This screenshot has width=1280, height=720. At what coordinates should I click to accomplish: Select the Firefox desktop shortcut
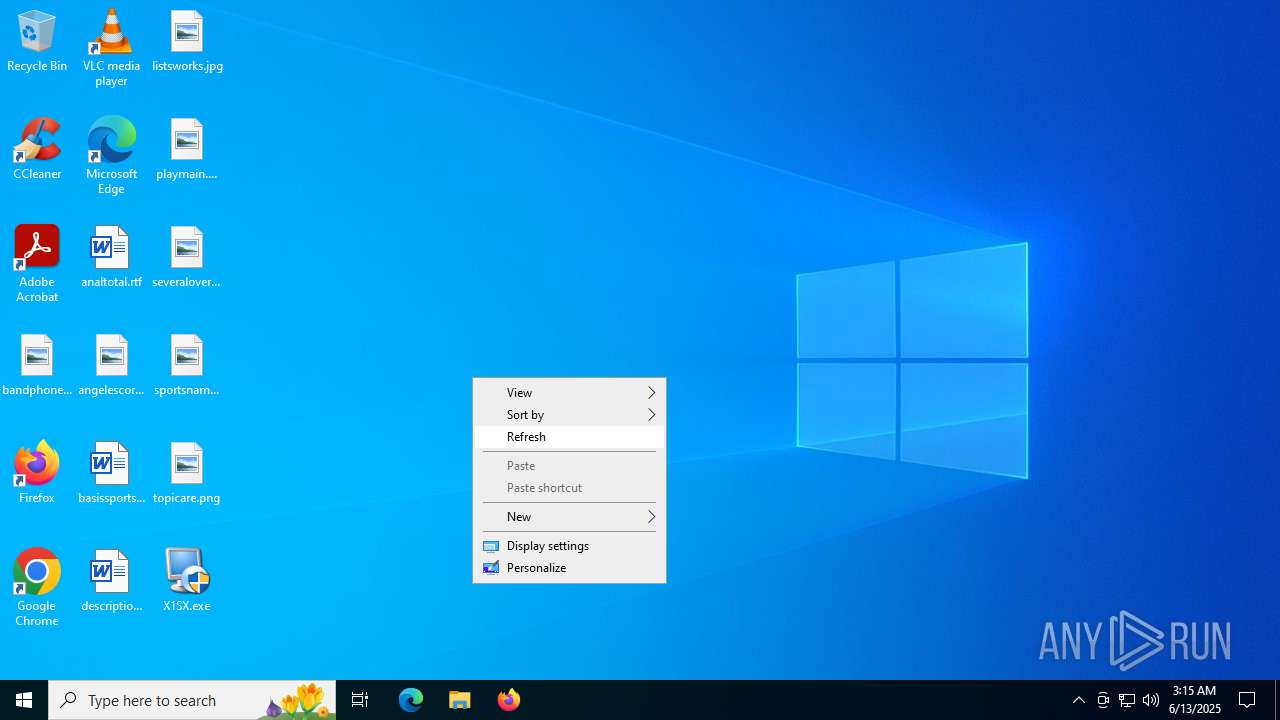tap(37, 472)
